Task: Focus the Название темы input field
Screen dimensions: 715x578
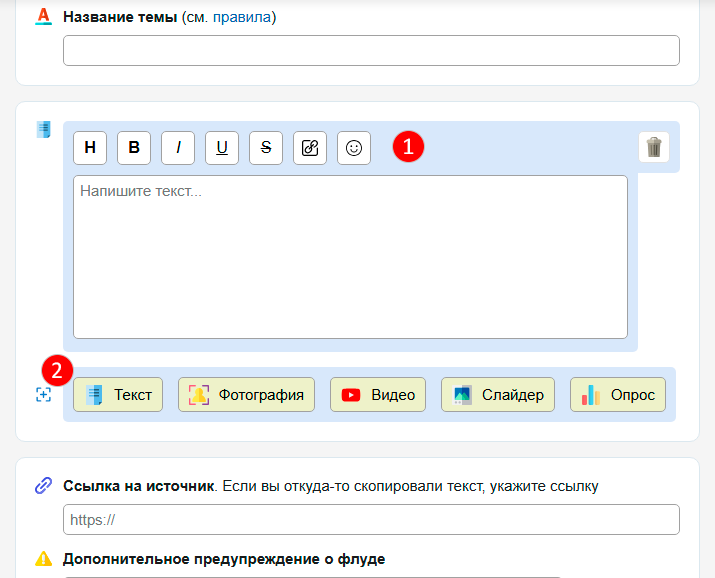Action: point(371,51)
